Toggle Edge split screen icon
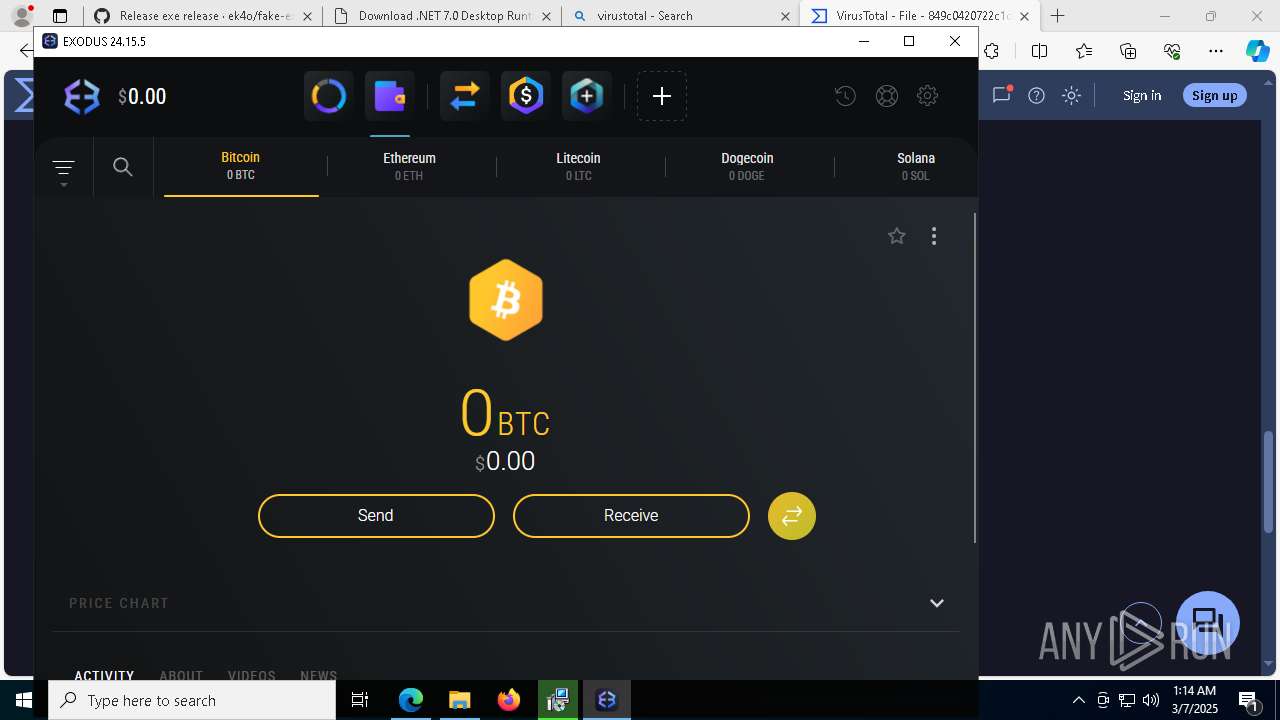 pos(1040,51)
